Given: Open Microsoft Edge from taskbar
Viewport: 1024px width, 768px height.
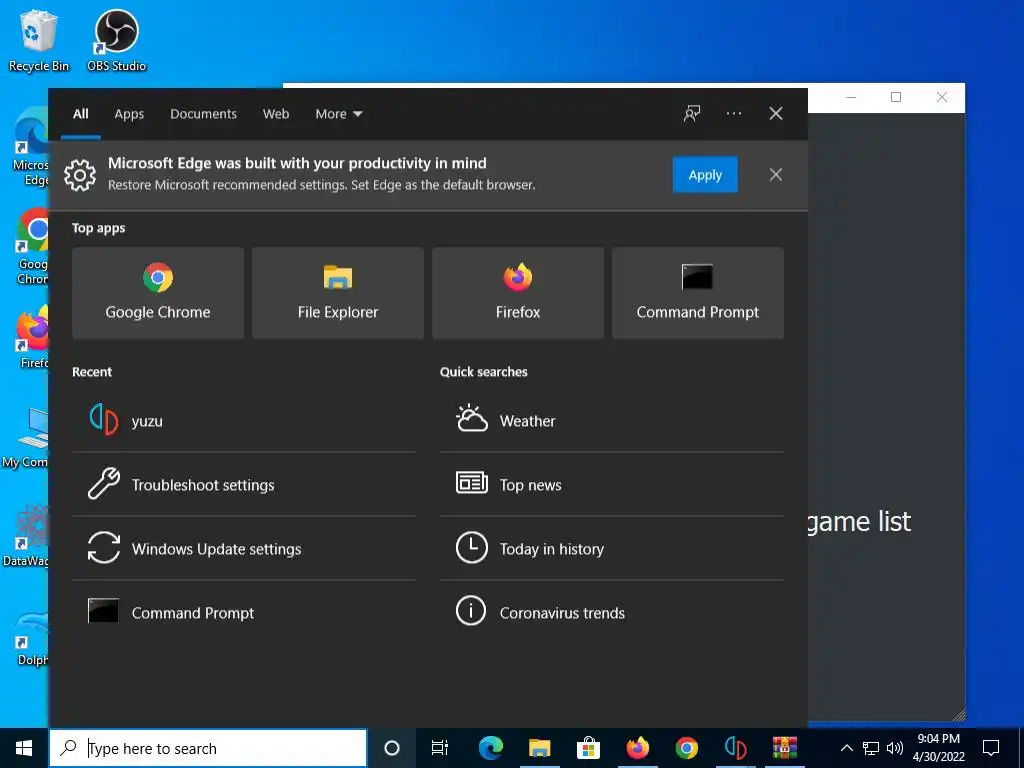Looking at the screenshot, I should 491,748.
